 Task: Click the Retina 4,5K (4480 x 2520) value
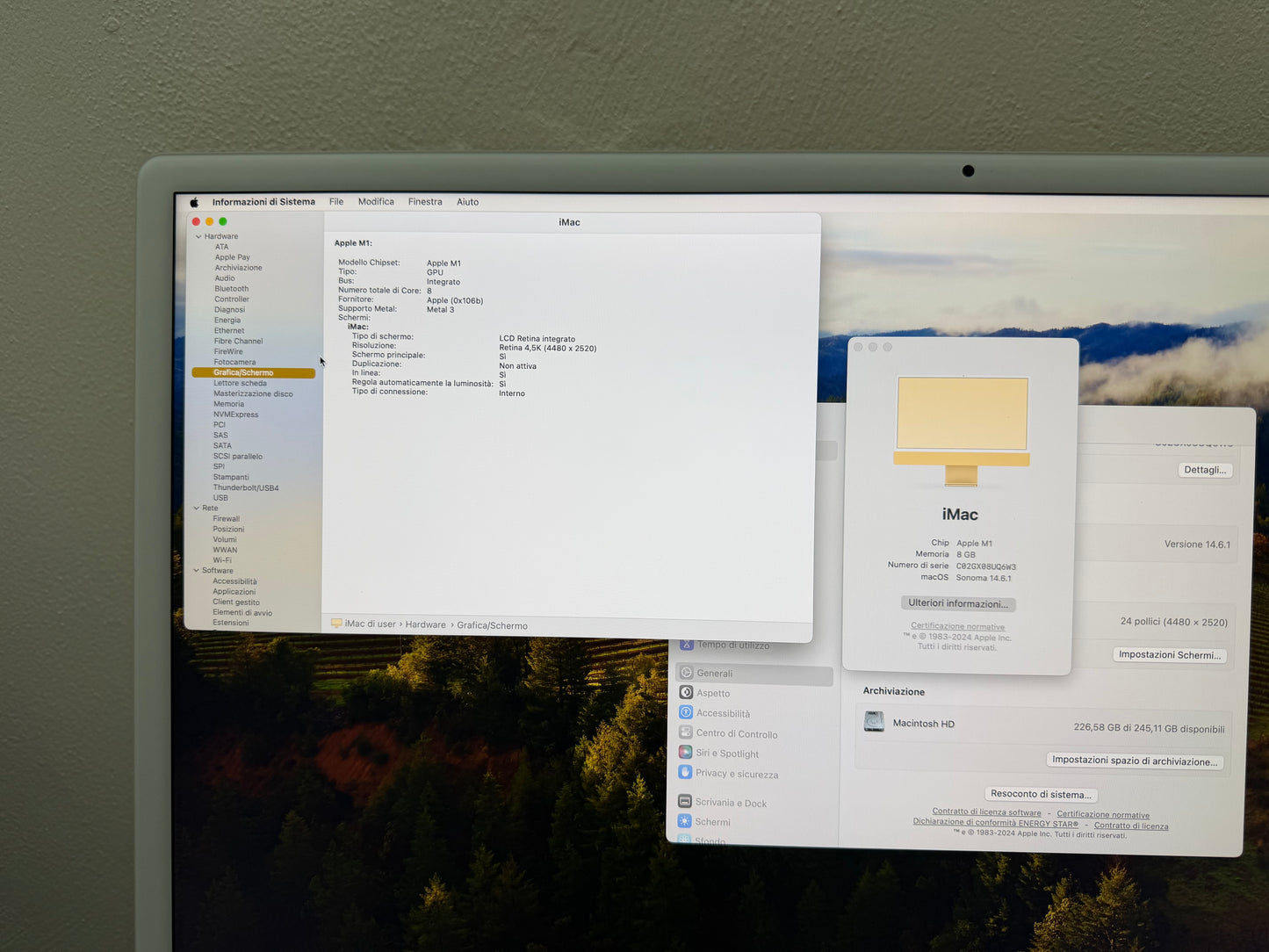[548, 348]
